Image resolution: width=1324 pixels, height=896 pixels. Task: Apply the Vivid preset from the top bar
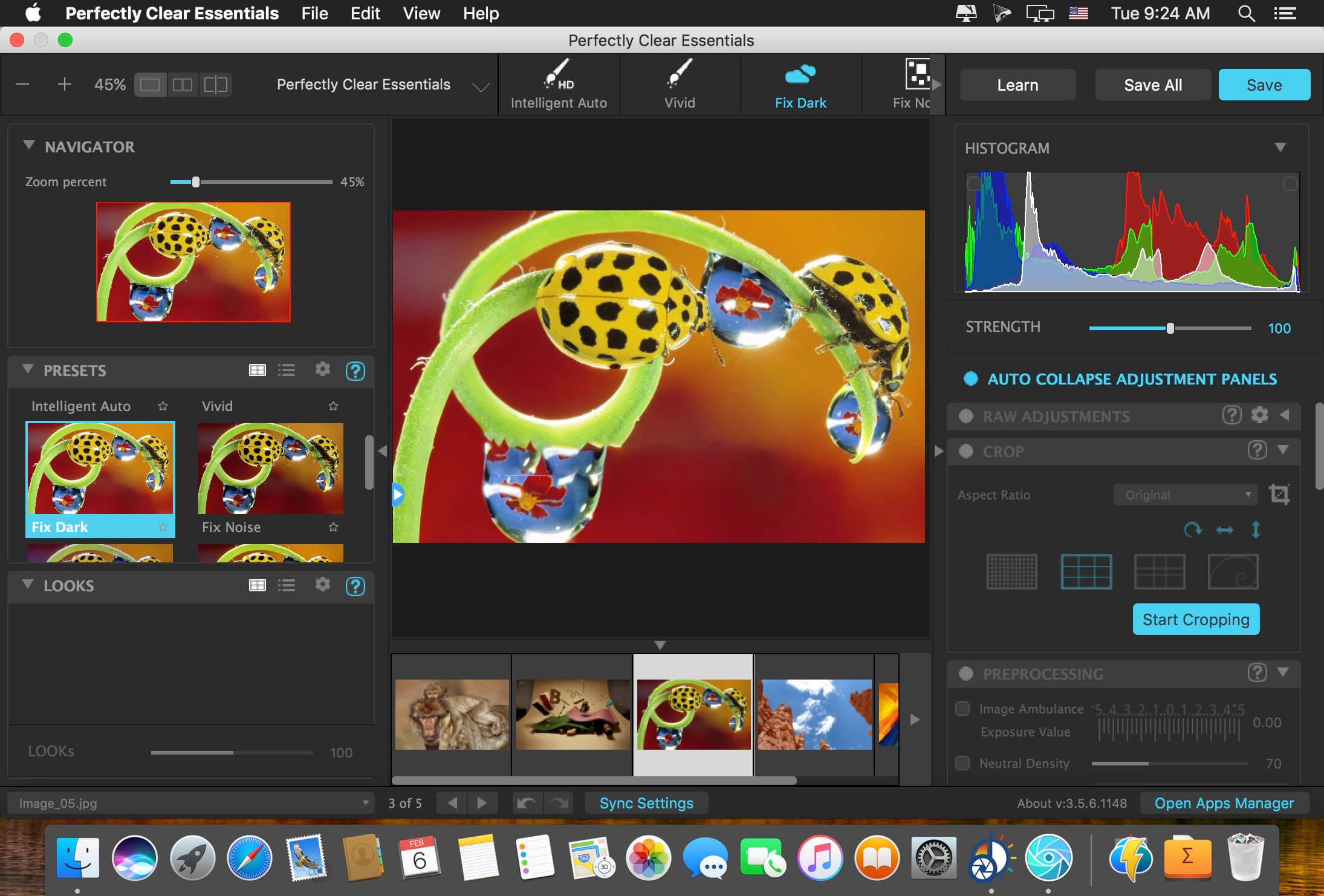point(680,85)
